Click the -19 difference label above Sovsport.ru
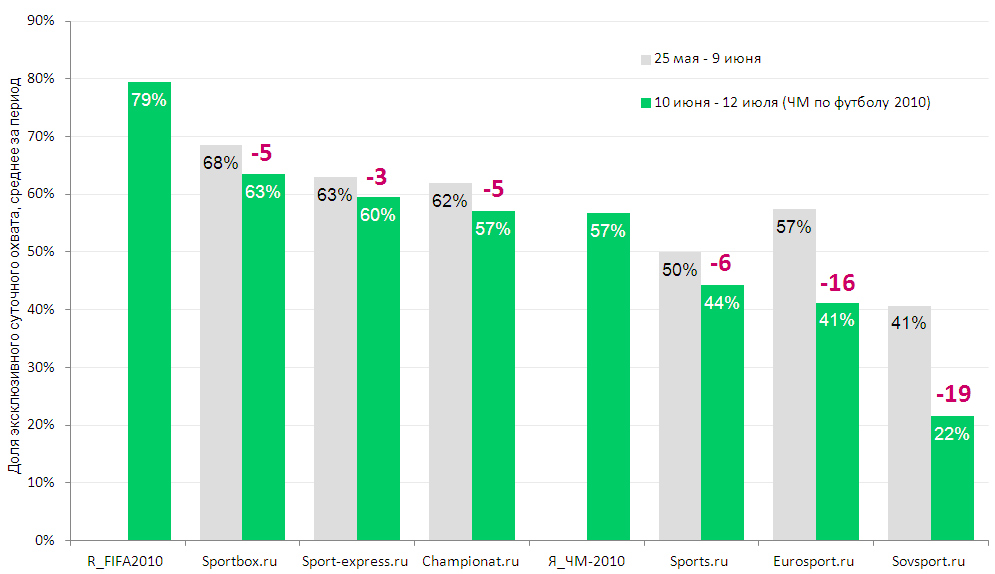This screenshot has height=574, width=995. 952,393
